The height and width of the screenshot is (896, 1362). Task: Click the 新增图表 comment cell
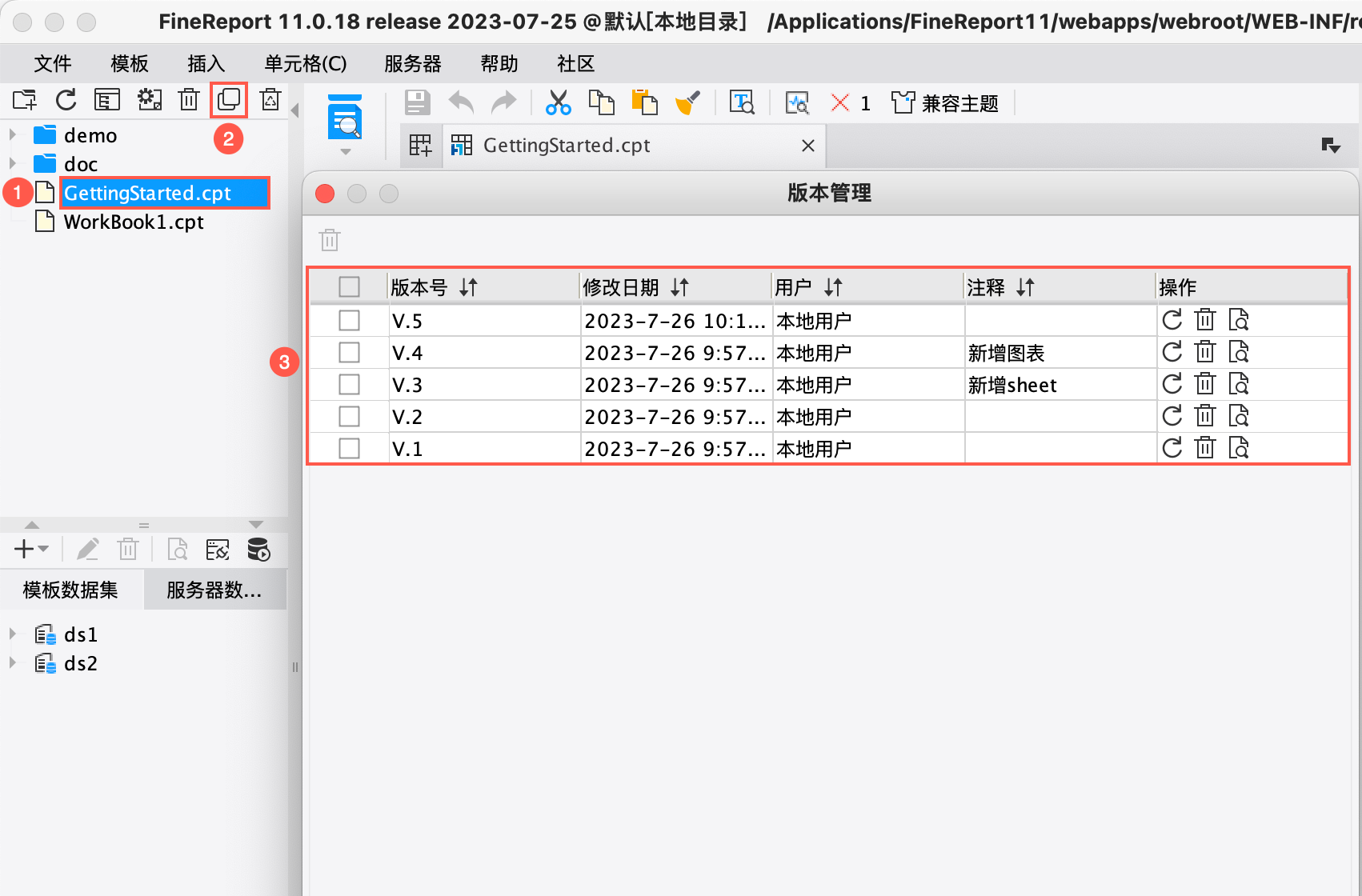pos(1060,352)
